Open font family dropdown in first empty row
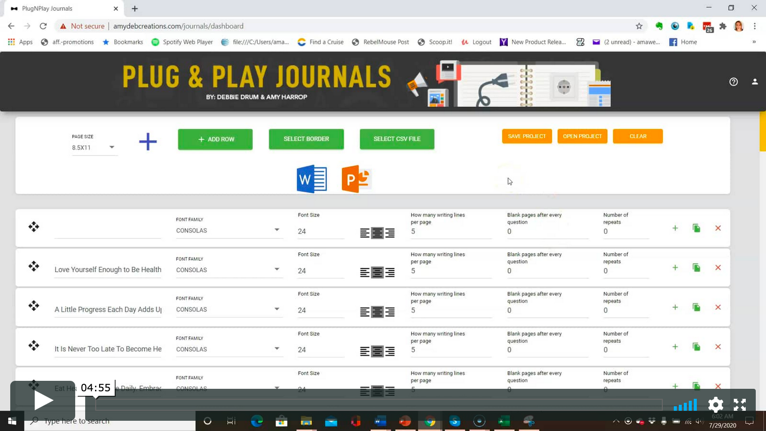The width and height of the screenshot is (766, 431). (228, 231)
